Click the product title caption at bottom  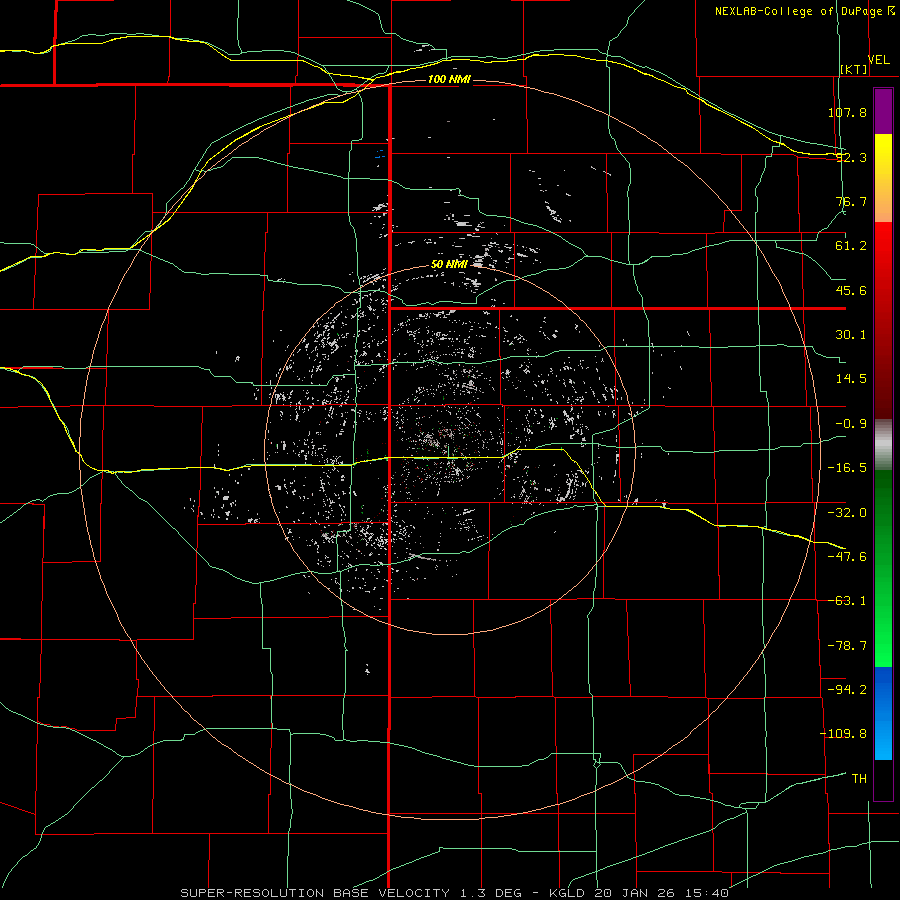pos(455,893)
